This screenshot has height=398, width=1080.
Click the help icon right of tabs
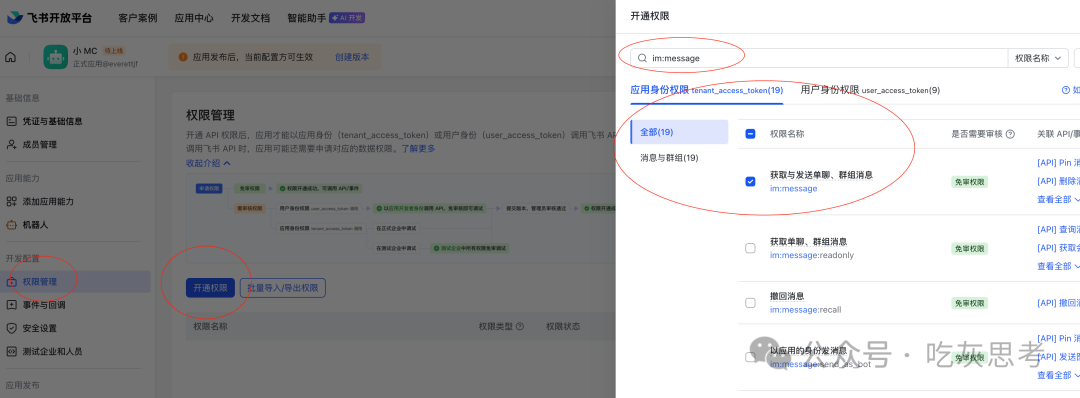click(x=1066, y=90)
